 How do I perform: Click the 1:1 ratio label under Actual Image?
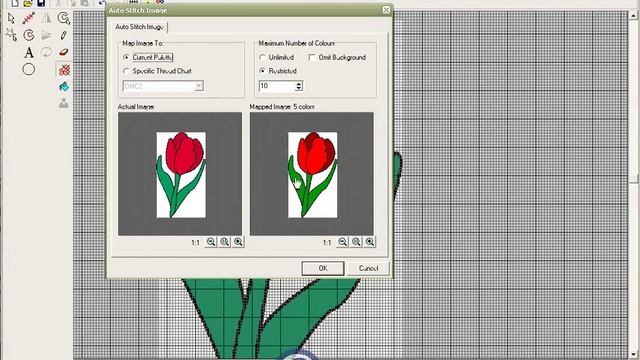coord(196,242)
